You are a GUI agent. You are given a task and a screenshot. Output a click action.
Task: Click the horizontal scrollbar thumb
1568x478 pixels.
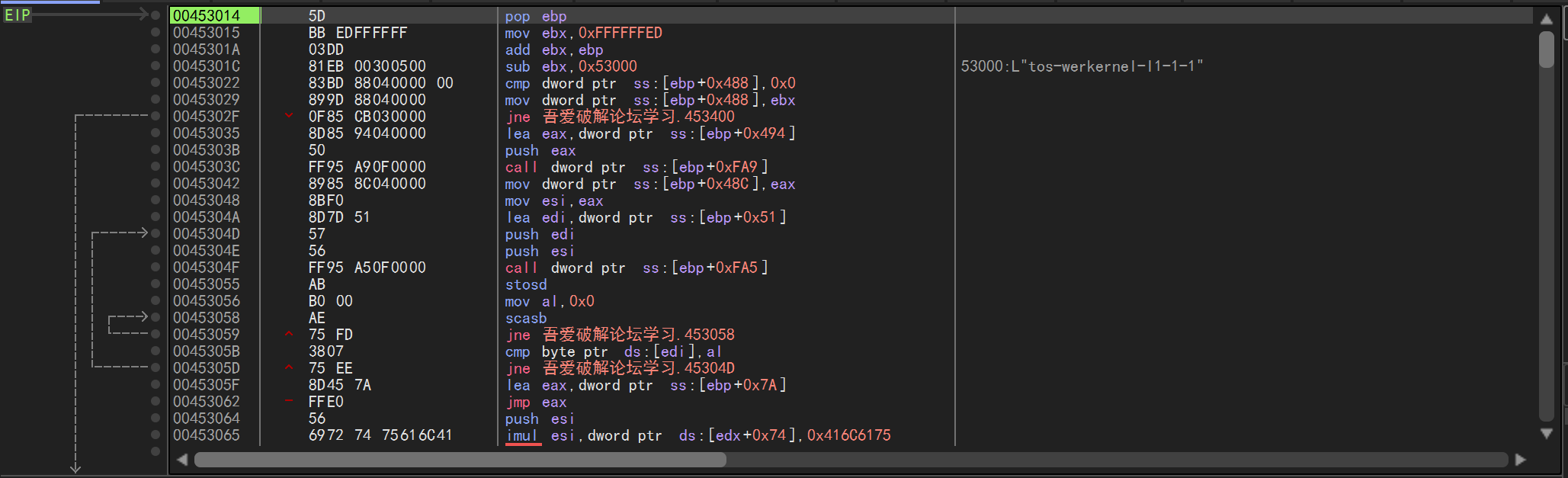pos(460,460)
